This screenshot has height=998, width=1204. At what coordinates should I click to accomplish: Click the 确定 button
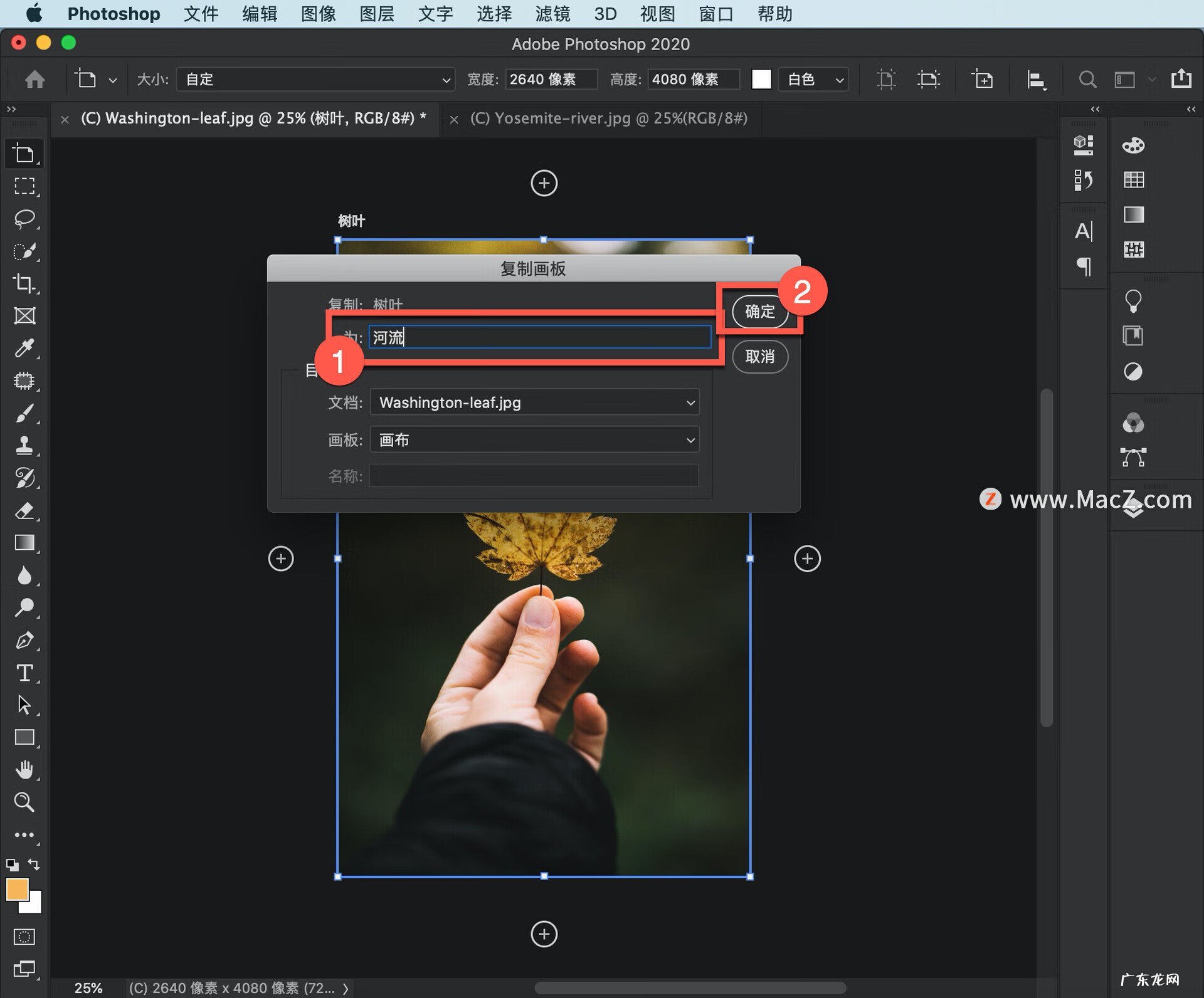point(759,312)
